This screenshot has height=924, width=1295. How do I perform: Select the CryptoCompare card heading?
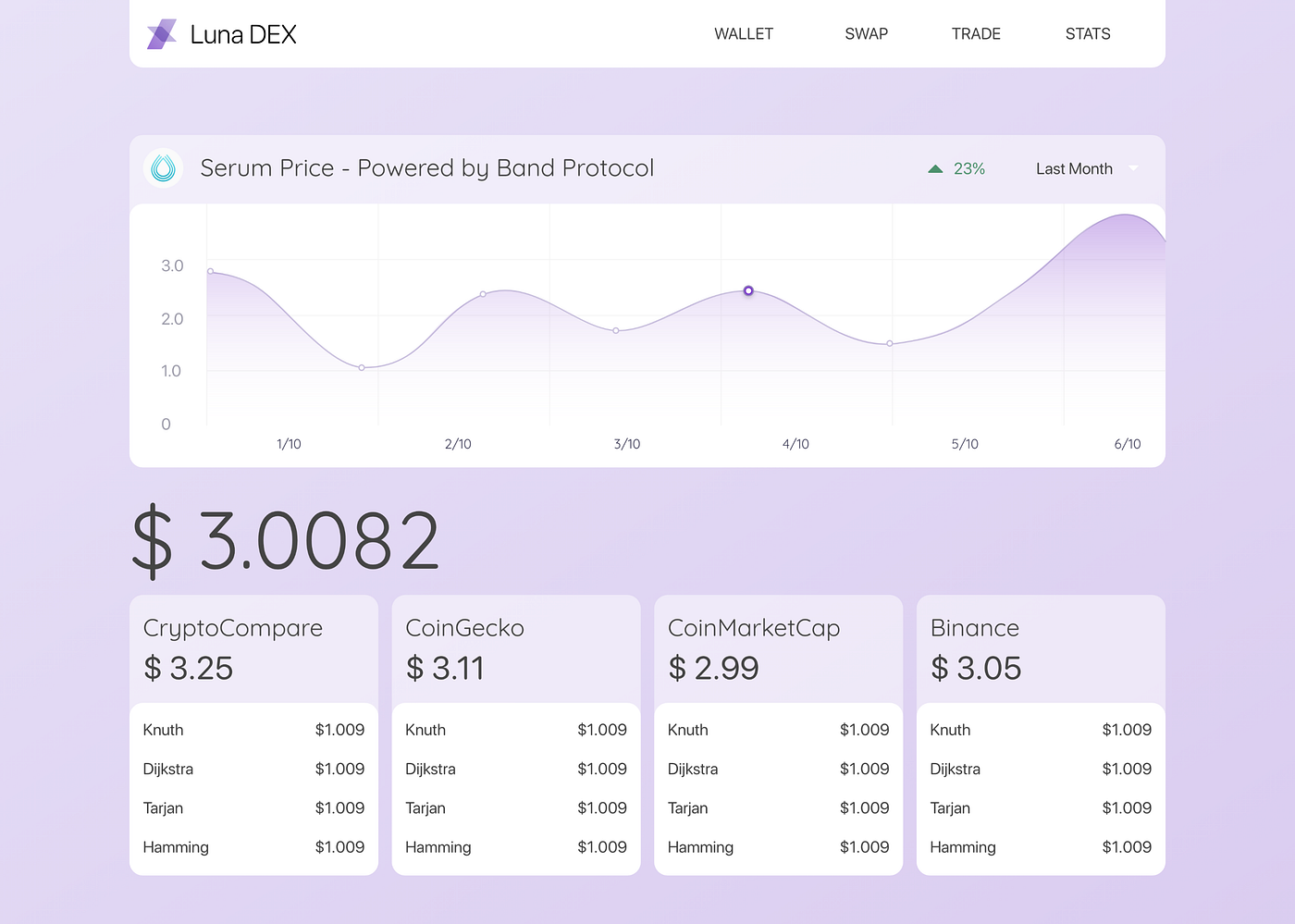pyautogui.click(x=233, y=628)
